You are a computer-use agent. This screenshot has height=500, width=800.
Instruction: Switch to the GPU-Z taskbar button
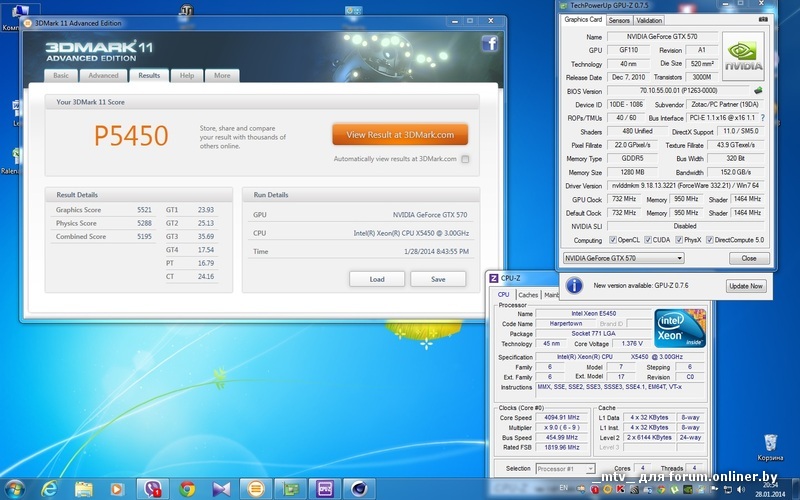click(290, 489)
